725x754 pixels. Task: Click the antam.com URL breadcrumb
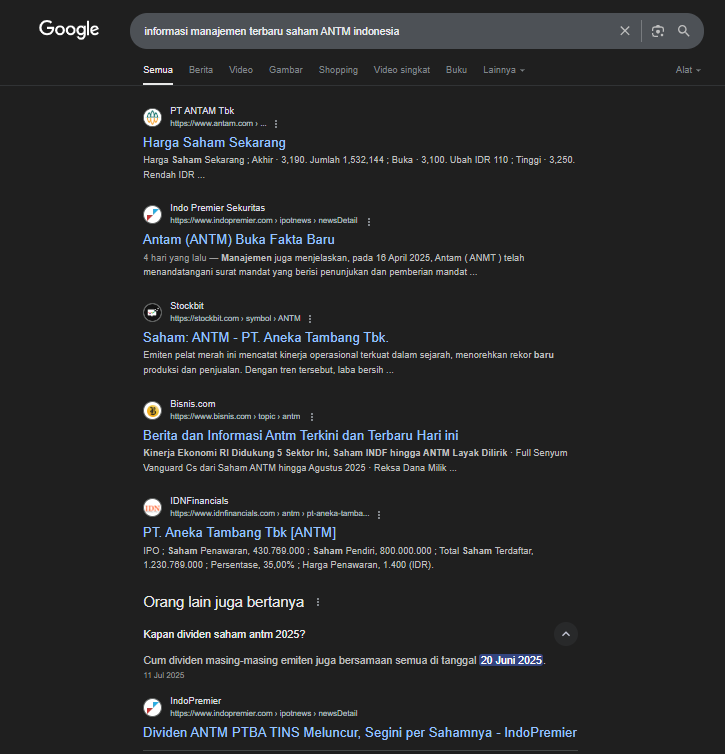(x=218, y=124)
